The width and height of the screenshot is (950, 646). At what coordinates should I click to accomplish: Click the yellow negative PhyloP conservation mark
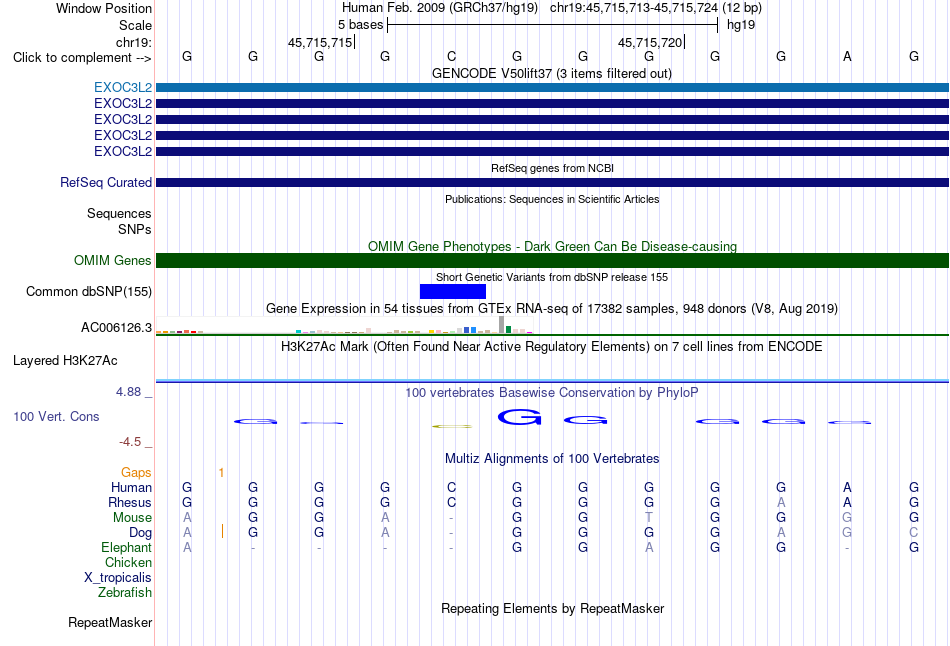[x=452, y=427]
